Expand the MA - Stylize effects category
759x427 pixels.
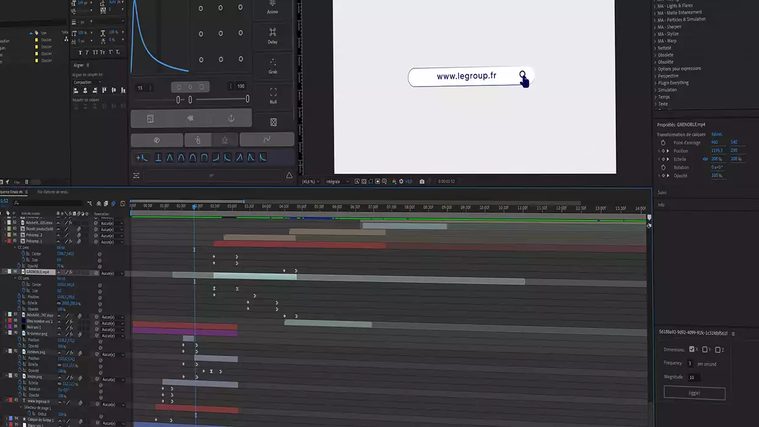coord(655,34)
